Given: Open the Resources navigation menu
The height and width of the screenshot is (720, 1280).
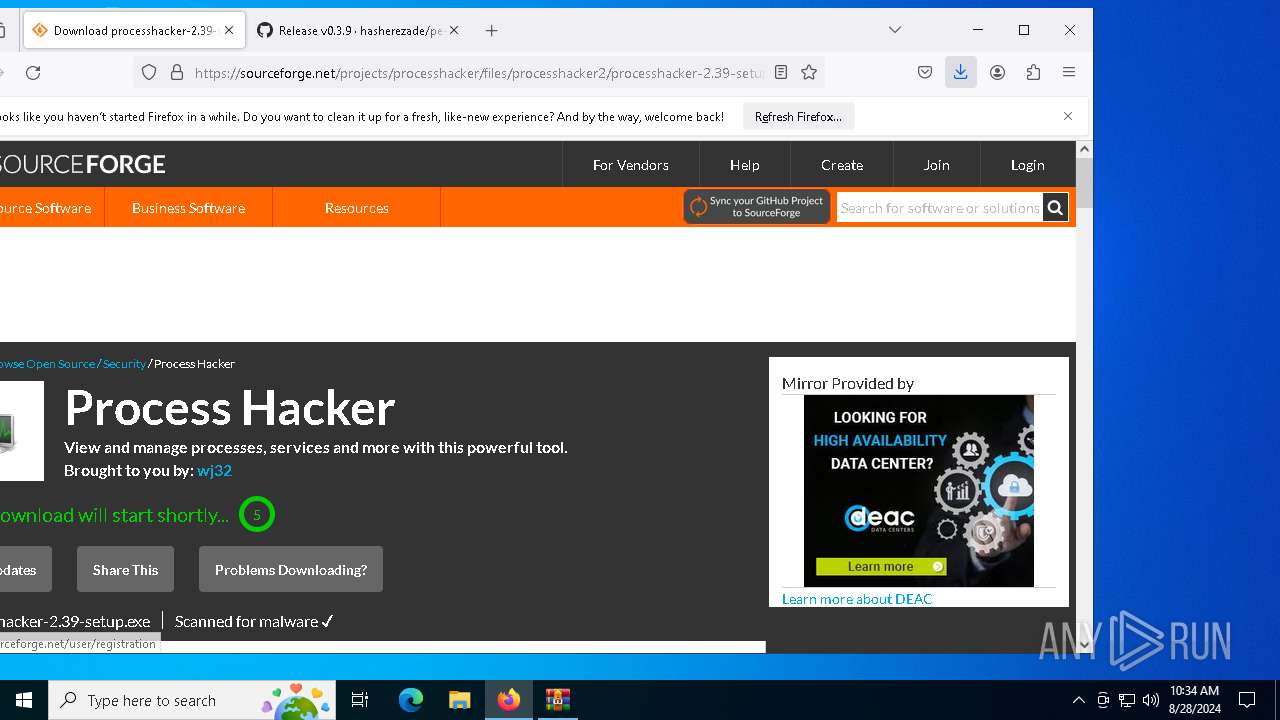Looking at the screenshot, I should [357, 208].
